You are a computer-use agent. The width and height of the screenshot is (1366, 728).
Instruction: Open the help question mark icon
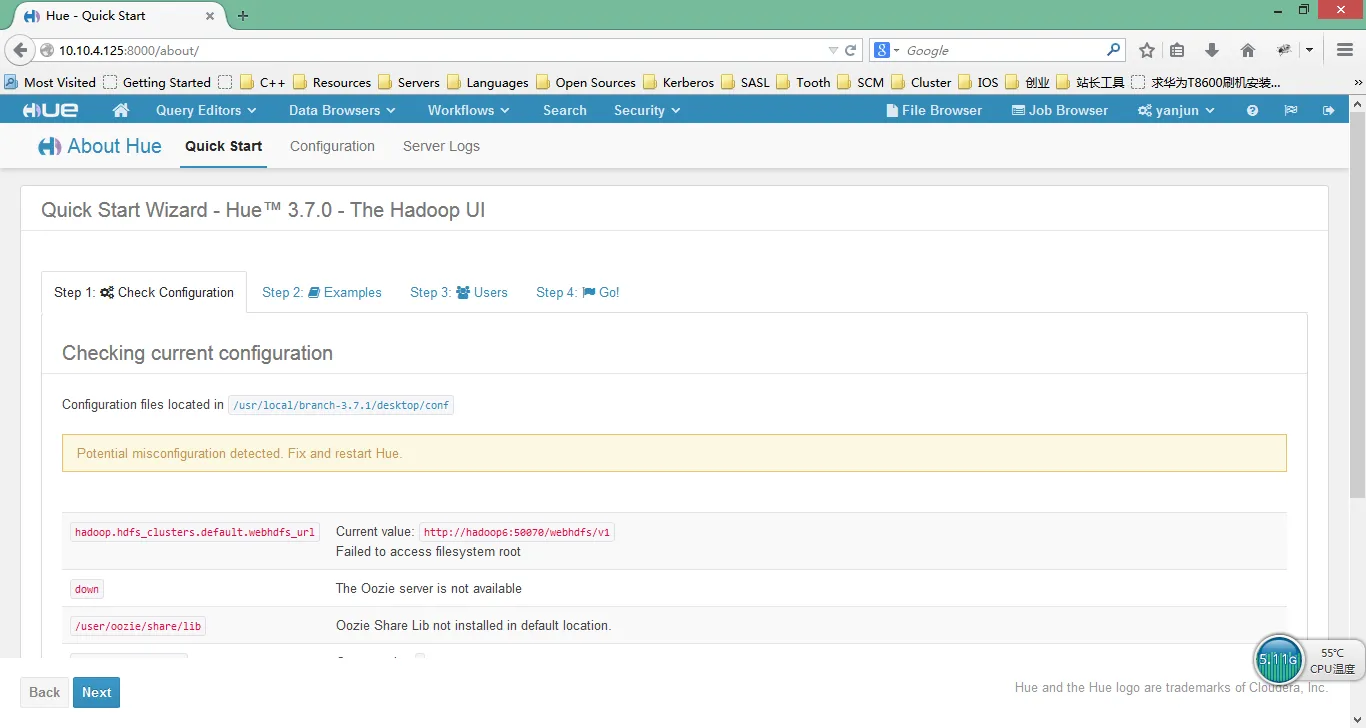coord(1252,110)
